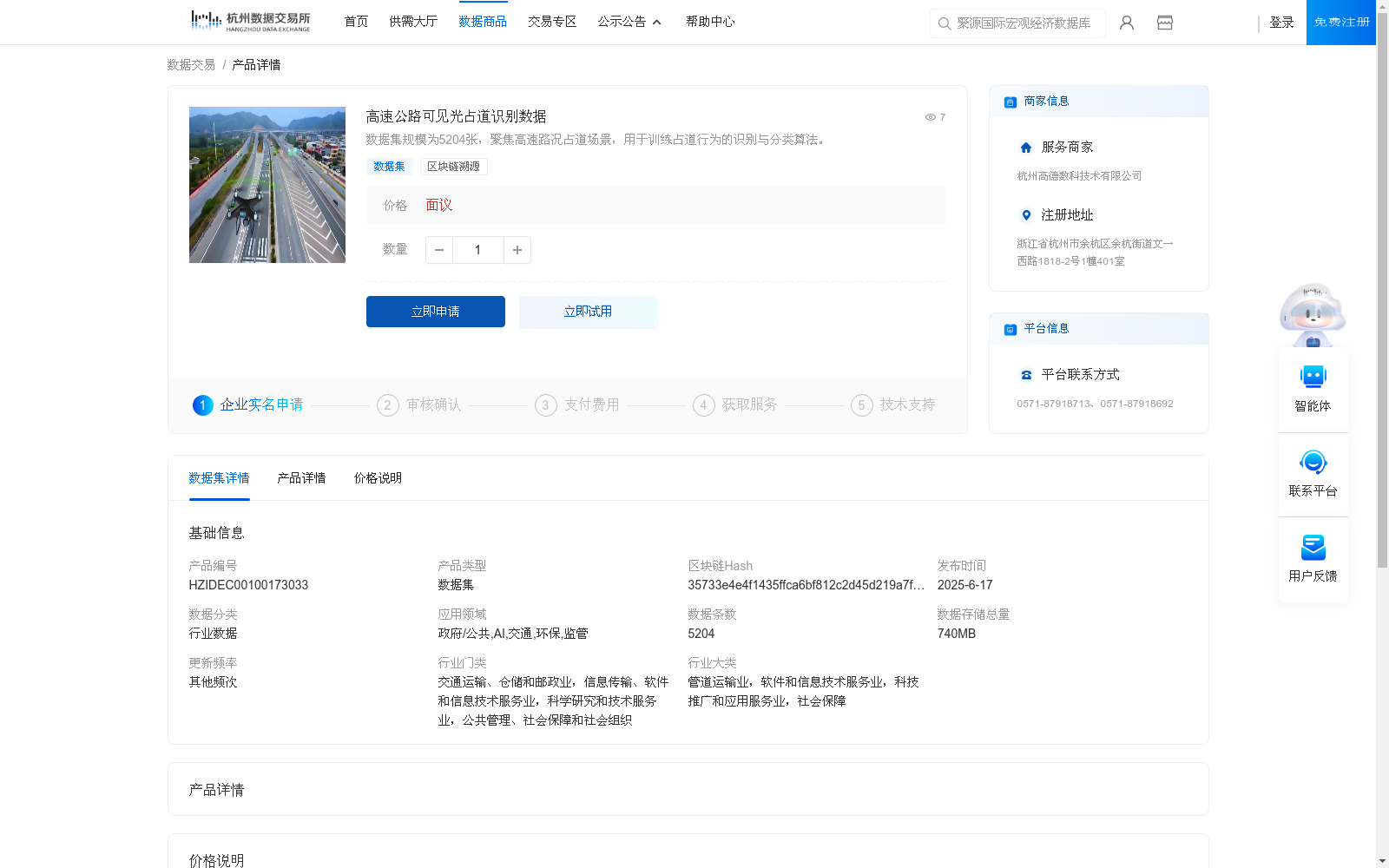Click product title 高速公路可见光占道识别数据
Image resolution: width=1389 pixels, height=868 pixels.
(x=456, y=116)
